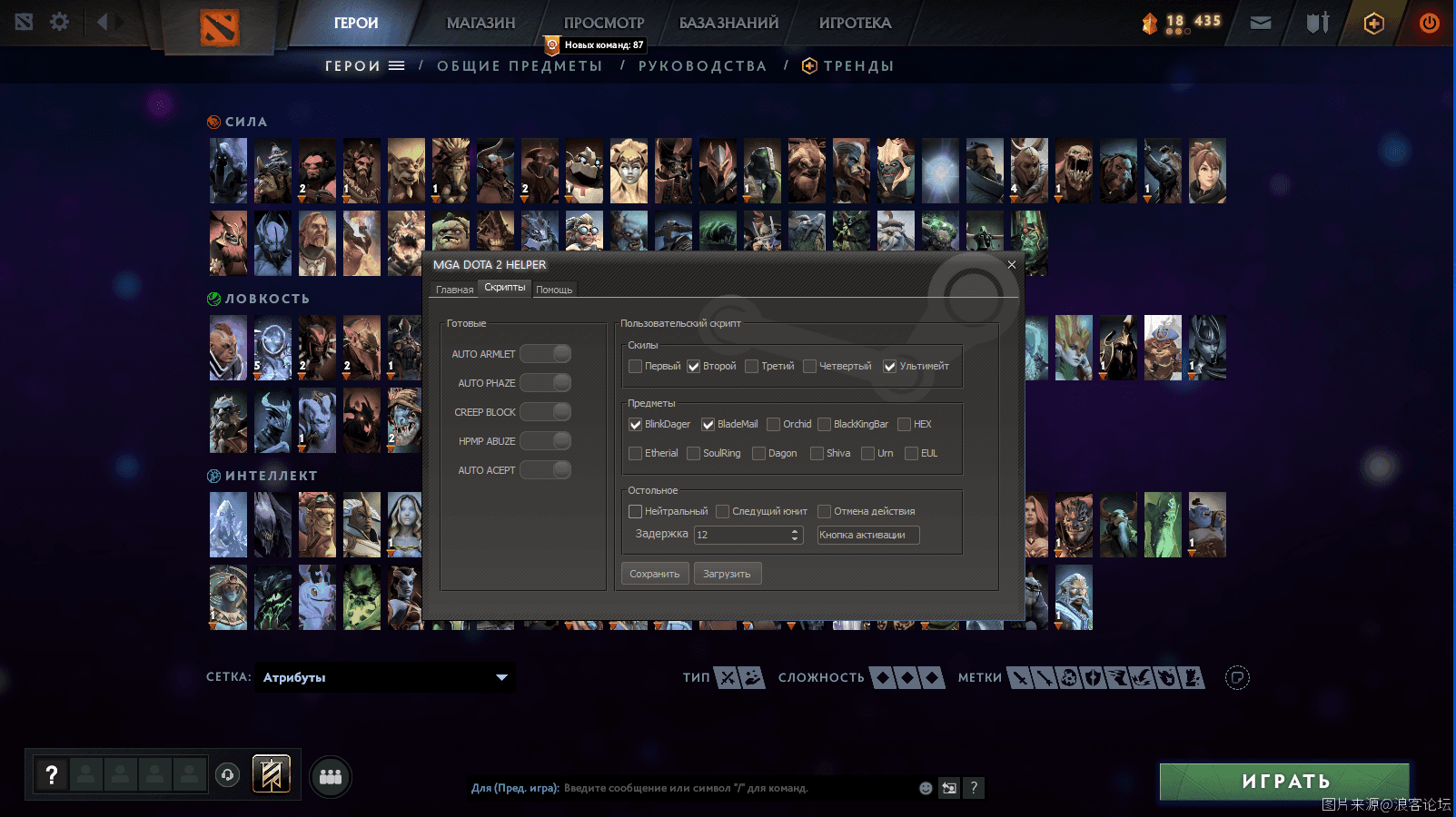This screenshot has width=1456, height=817.
Task: Enable the CREEP BLOCK switch
Action: (545, 412)
